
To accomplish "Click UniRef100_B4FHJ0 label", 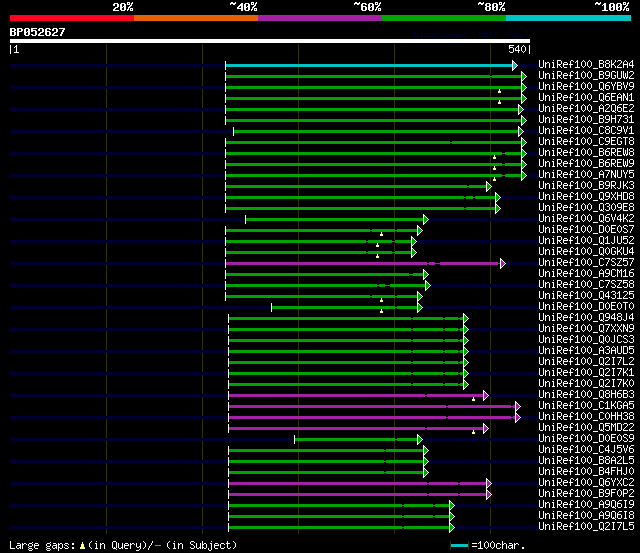I will coord(586,472).
